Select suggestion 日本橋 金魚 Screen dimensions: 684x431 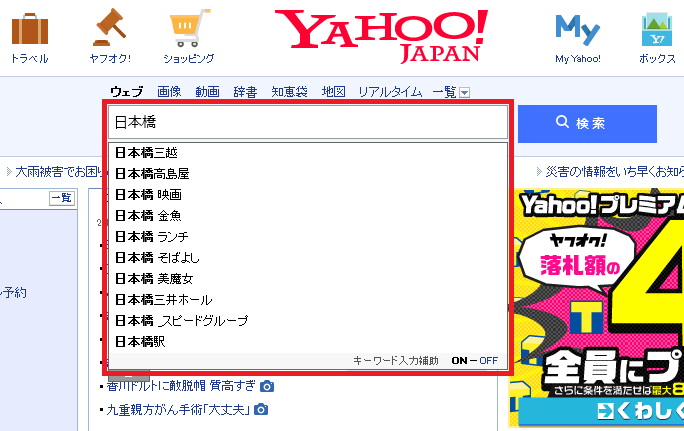click(x=308, y=216)
